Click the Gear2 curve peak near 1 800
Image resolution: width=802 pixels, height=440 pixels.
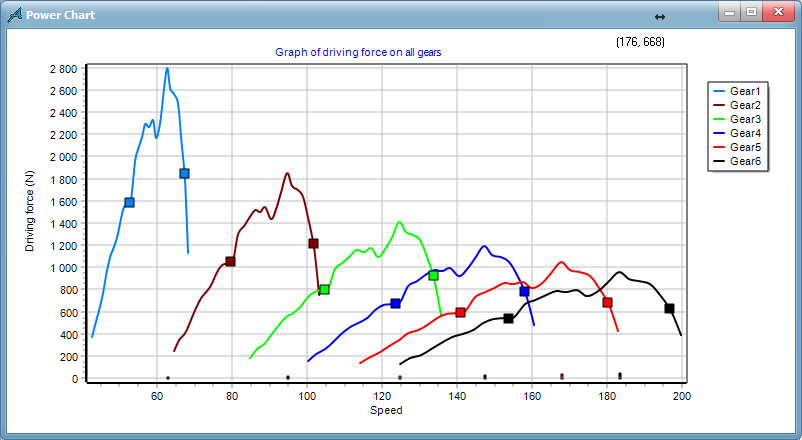click(x=287, y=173)
